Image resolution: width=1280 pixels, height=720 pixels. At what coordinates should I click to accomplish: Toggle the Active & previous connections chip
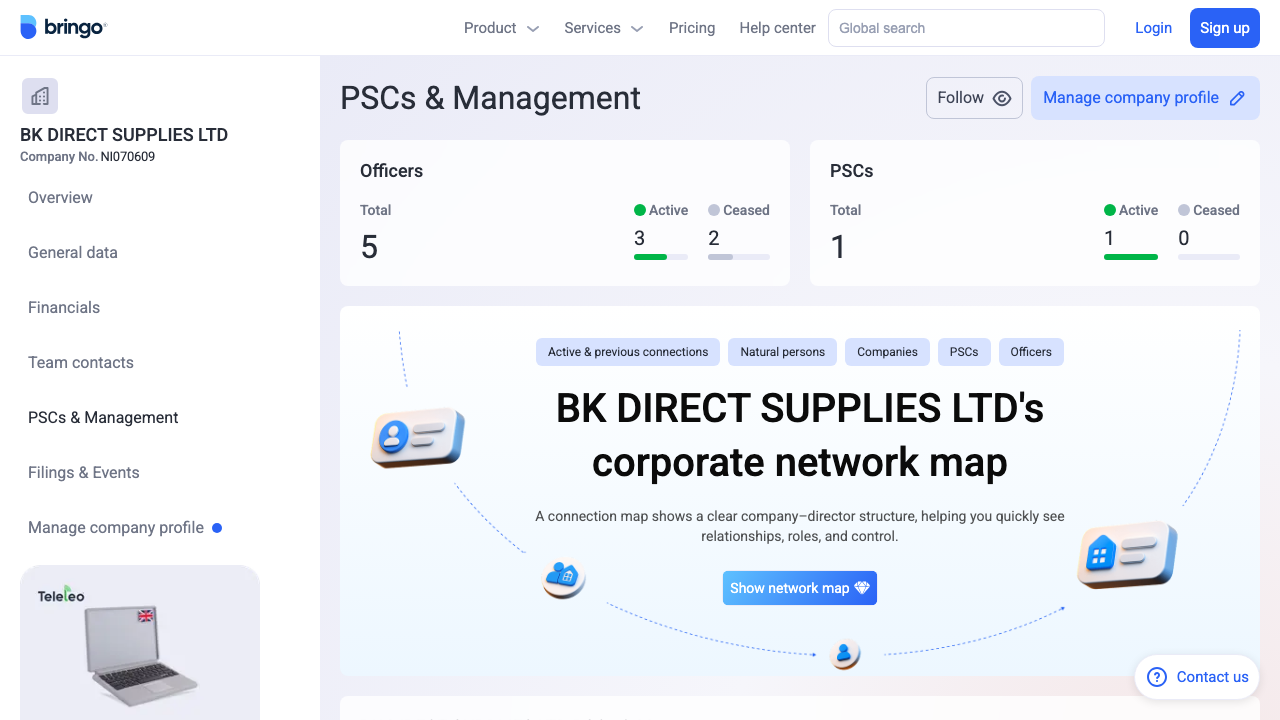(x=627, y=352)
